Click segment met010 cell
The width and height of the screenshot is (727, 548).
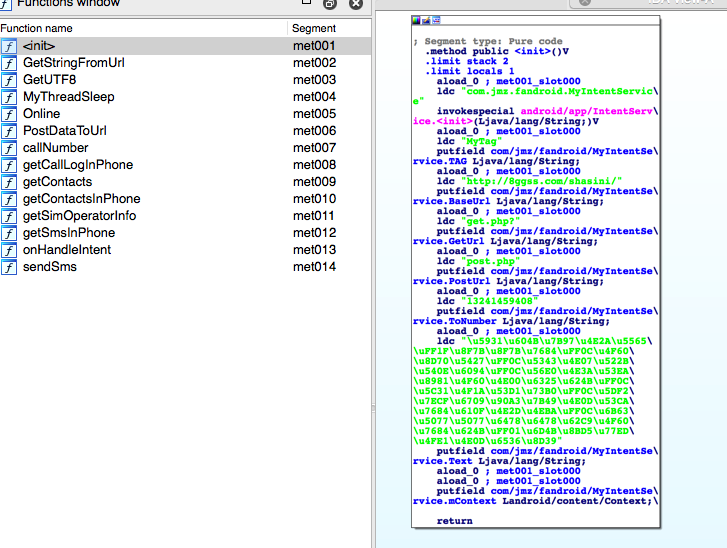[314, 199]
